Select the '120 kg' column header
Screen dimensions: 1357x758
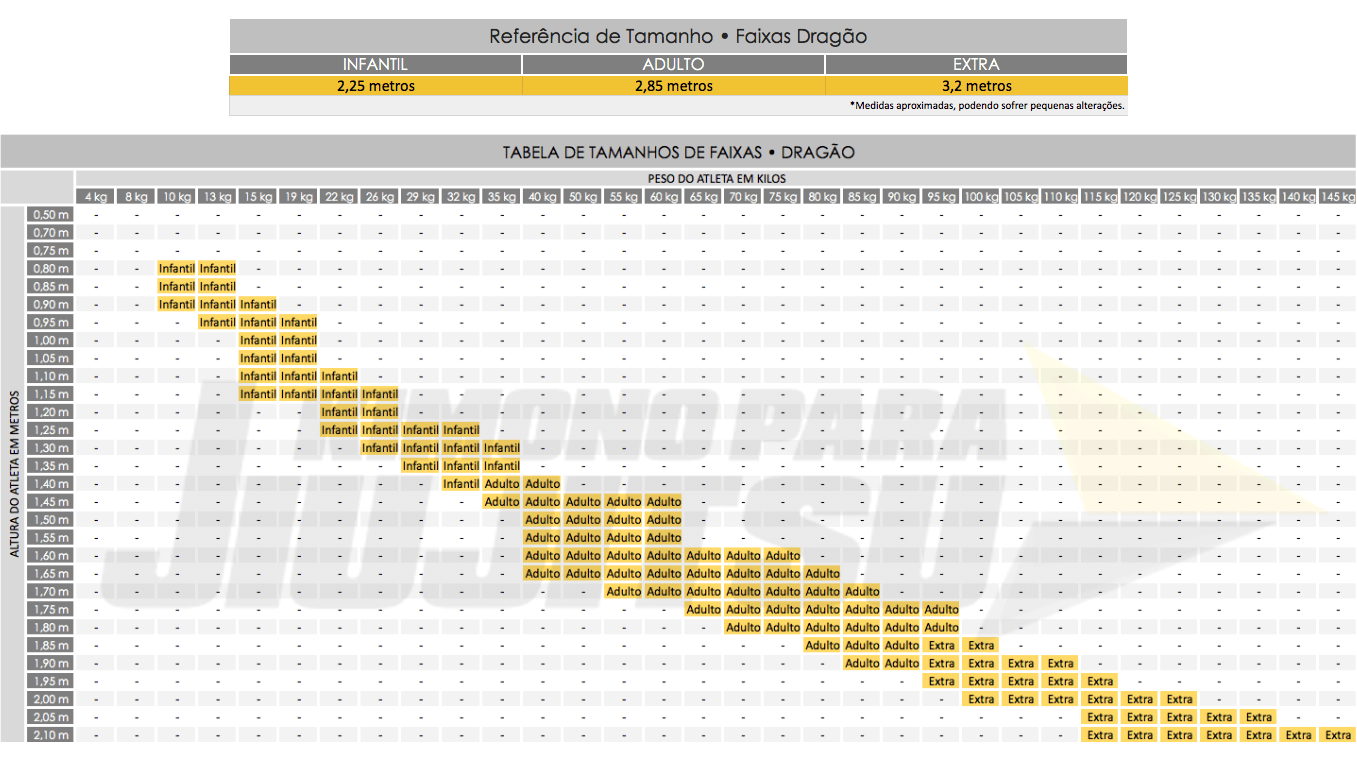(x=1139, y=197)
